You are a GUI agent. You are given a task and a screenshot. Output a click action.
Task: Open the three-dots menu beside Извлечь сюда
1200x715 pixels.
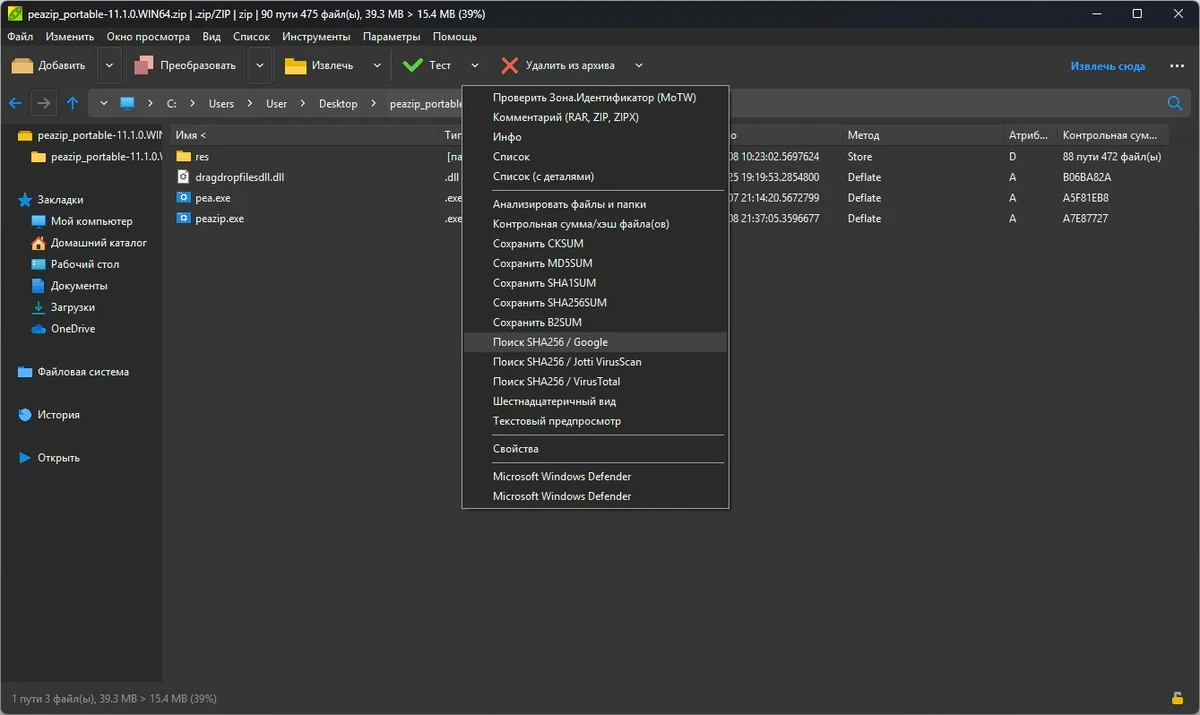(1176, 66)
